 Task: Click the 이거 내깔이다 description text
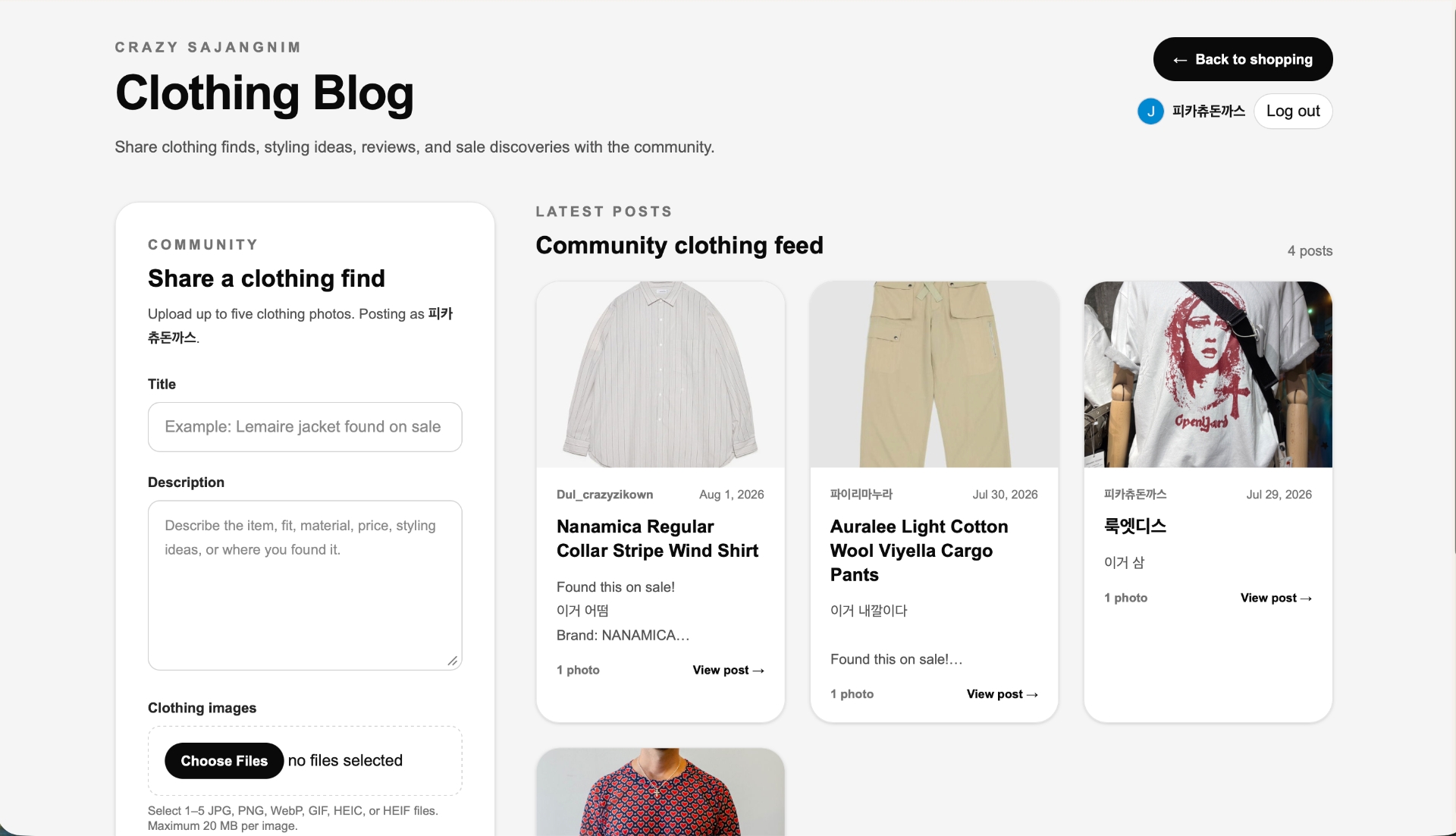point(868,611)
